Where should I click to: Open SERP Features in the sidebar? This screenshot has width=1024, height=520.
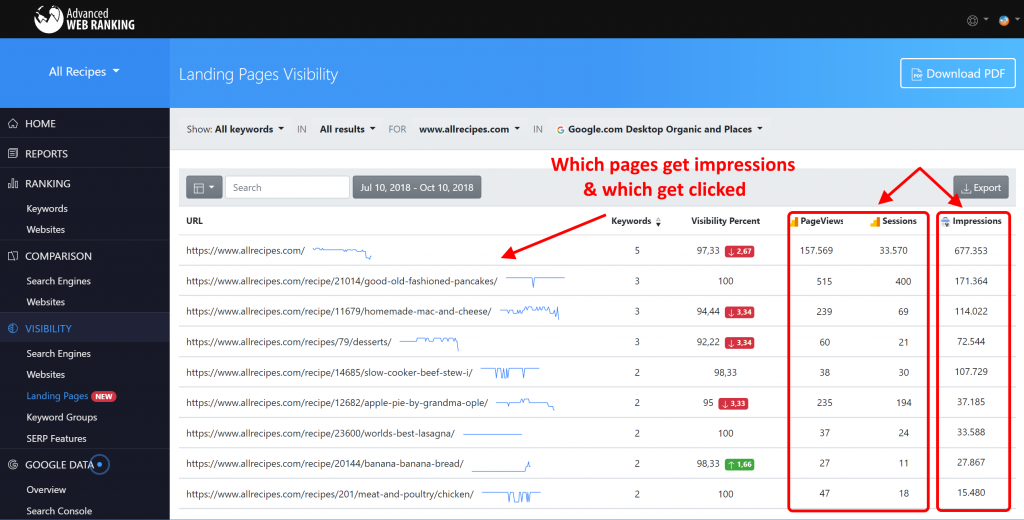(x=57, y=438)
